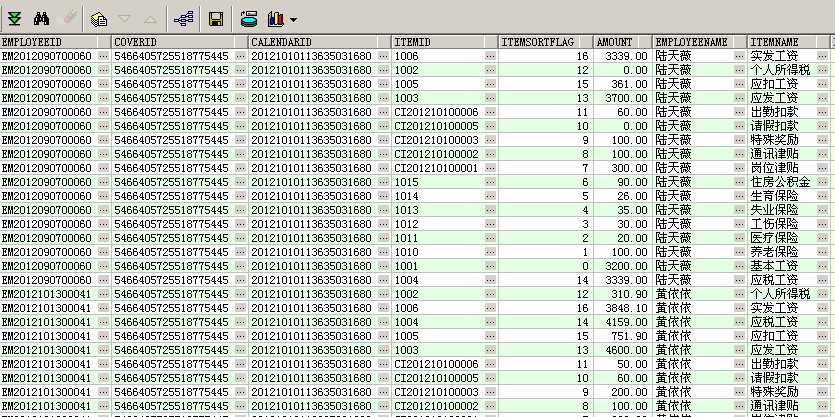Select AMOUNT cell 751.90
The image size is (835, 417).
[623, 336]
